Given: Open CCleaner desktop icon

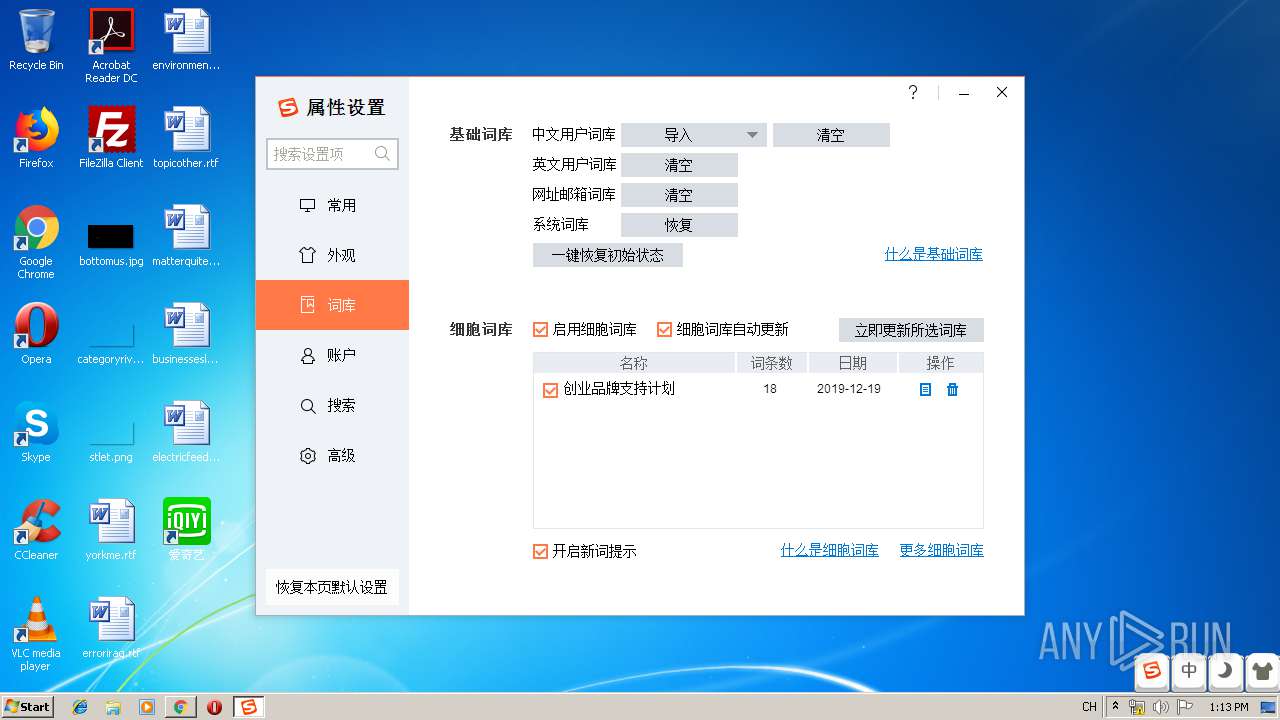Looking at the screenshot, I should click(x=36, y=530).
